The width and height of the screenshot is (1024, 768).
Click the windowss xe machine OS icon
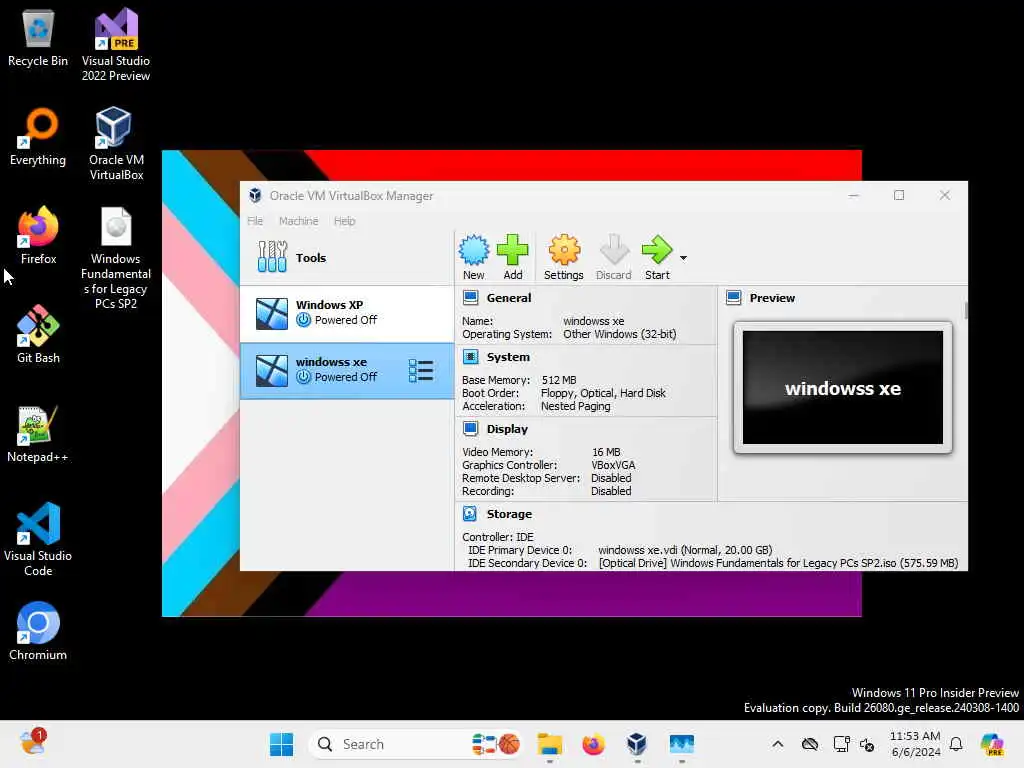tap(272, 370)
